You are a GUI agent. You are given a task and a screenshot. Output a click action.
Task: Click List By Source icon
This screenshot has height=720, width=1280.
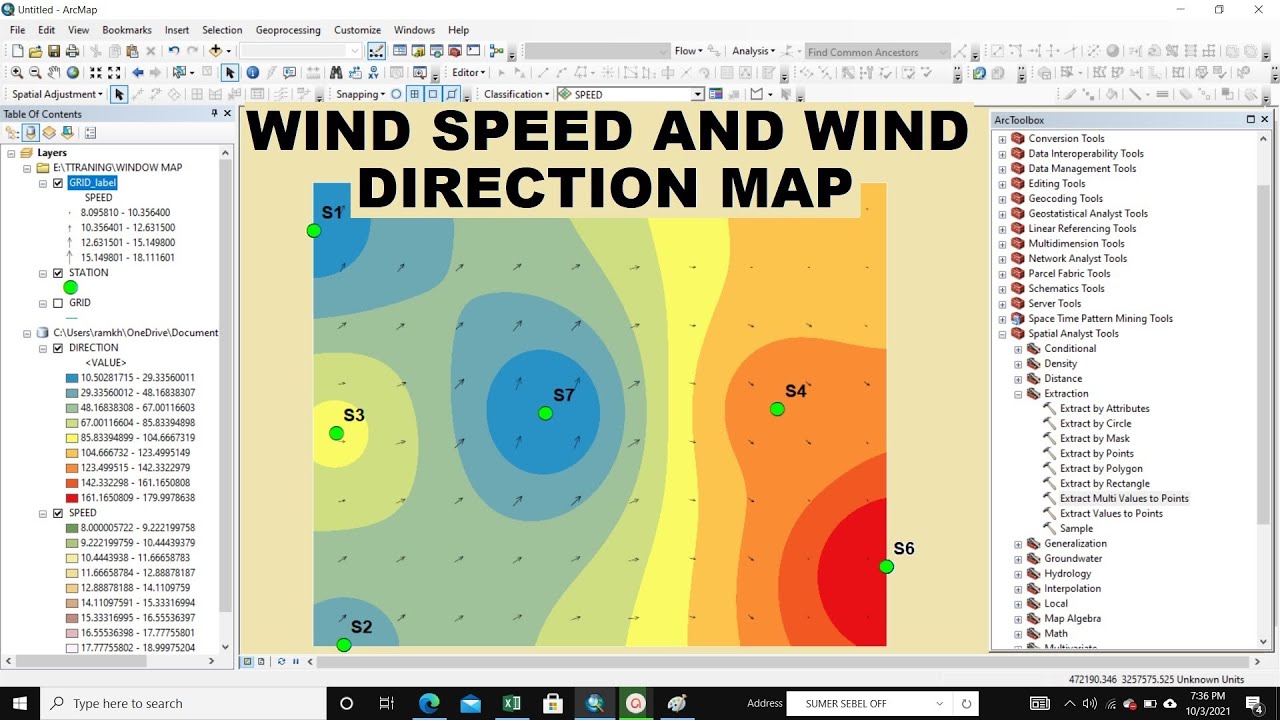pyautogui.click(x=31, y=133)
